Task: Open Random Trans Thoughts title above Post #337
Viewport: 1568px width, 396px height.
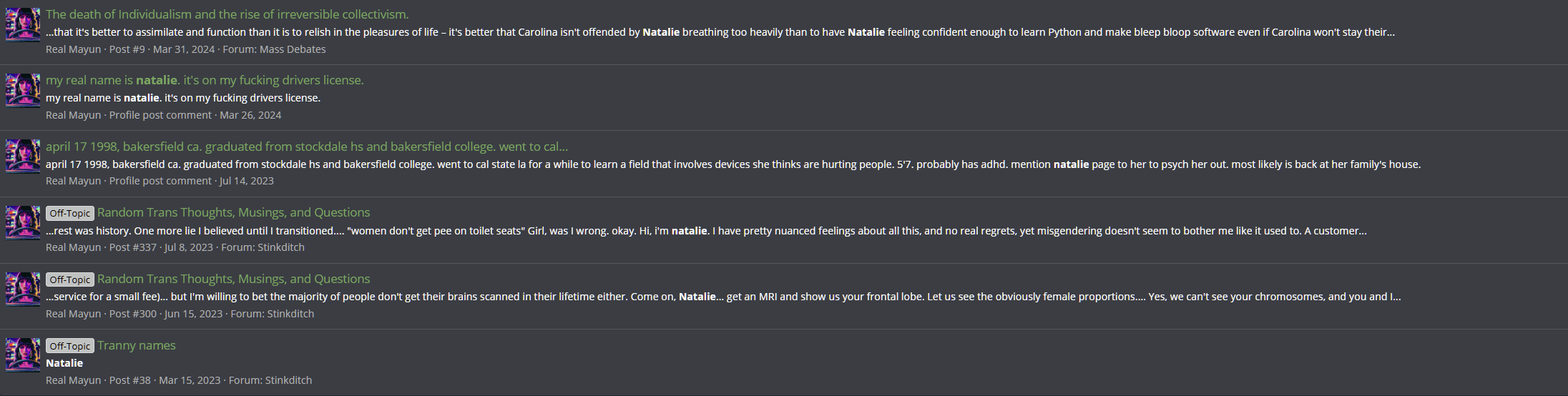Action: (x=233, y=212)
